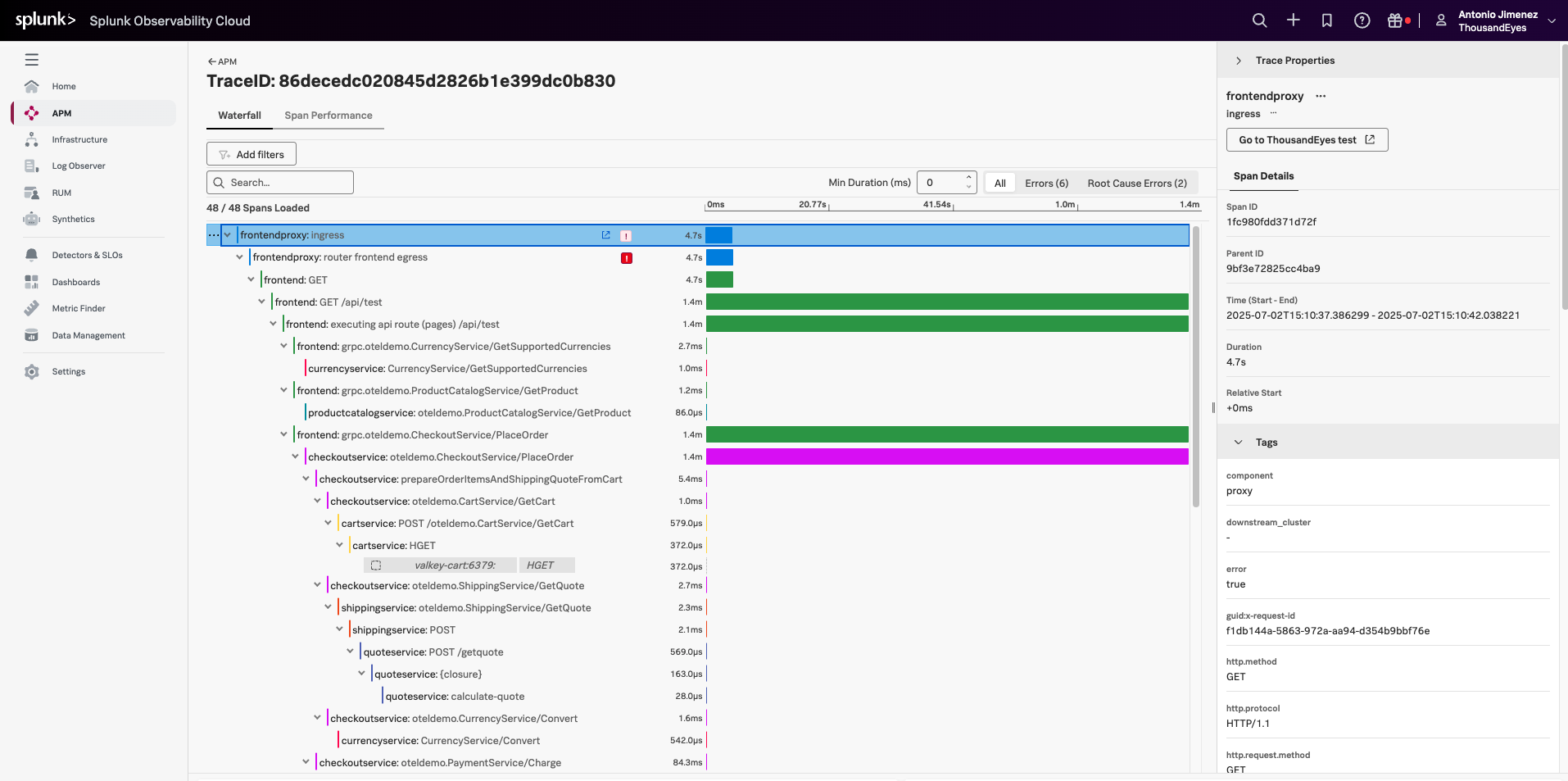The image size is (1568, 781).
Task: Click the Add filters button
Action: [x=252, y=154]
